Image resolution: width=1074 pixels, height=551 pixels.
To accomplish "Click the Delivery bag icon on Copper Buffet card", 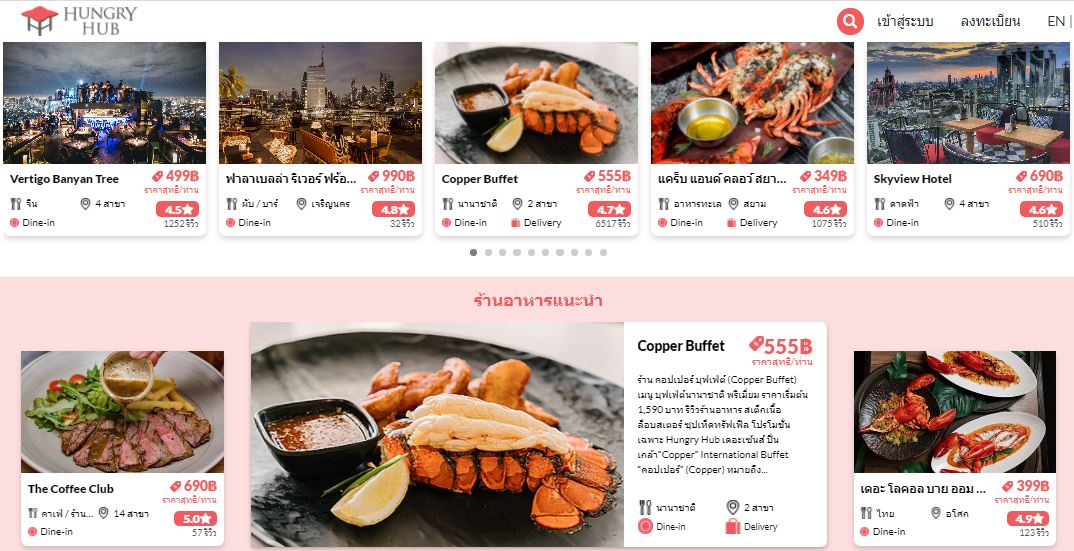I will click(x=516, y=223).
